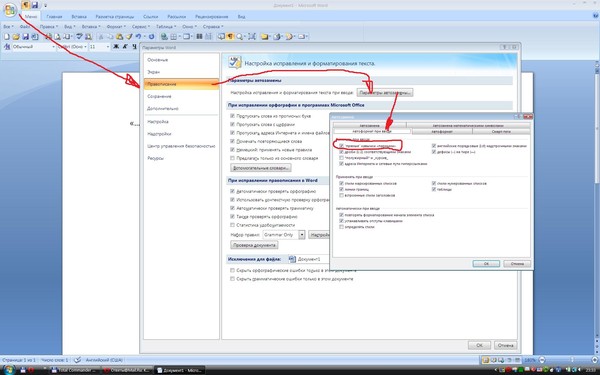Click zoom out minus button in status bar
600x375 pixels.
541,360
